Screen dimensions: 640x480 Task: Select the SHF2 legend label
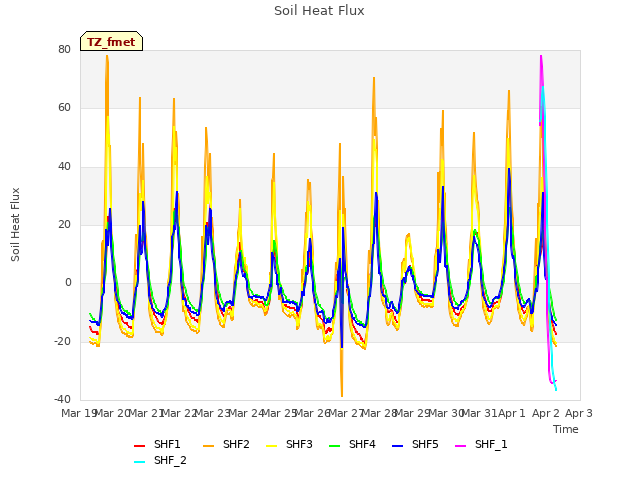(x=236, y=444)
